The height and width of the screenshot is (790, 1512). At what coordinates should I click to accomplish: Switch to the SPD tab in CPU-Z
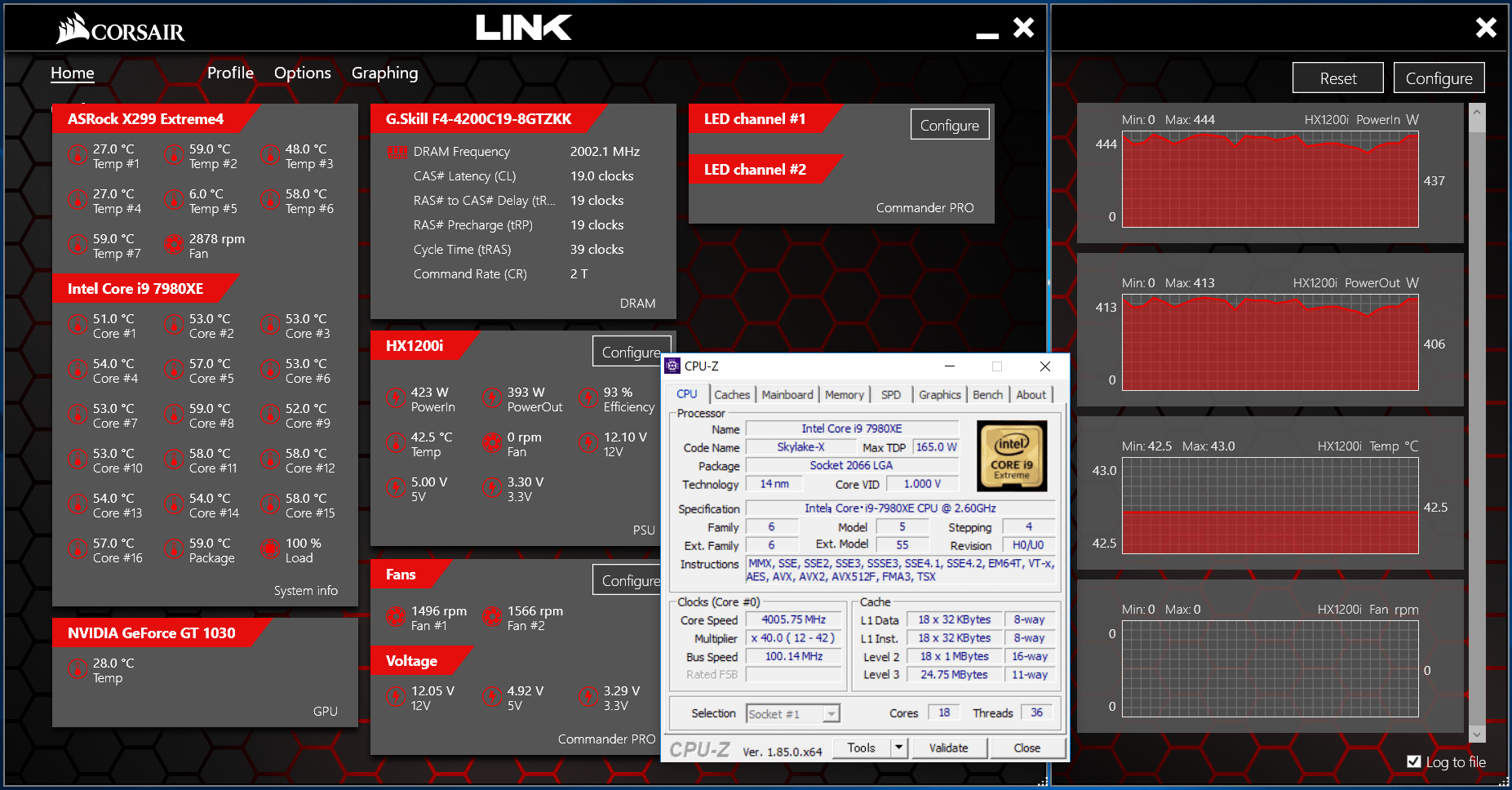pyautogui.click(x=891, y=395)
